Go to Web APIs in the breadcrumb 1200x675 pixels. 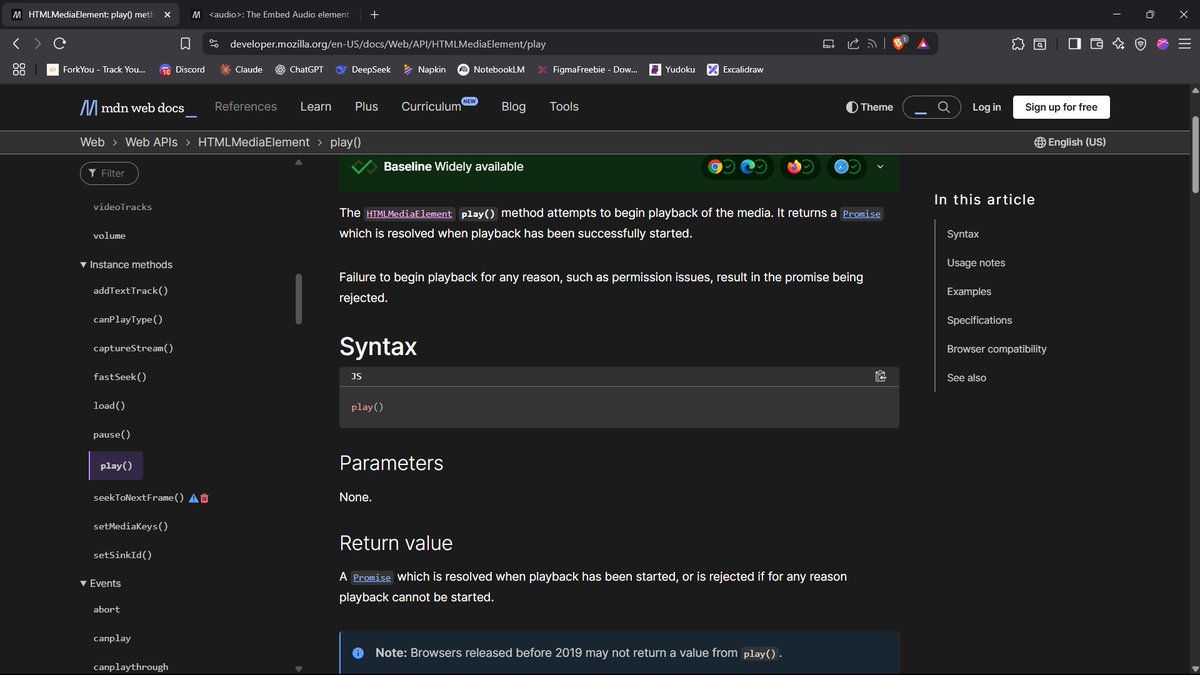151,142
